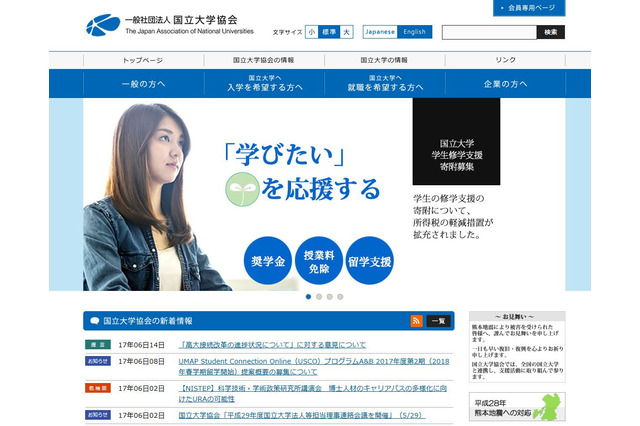Click the お知らせ tag beside 17年06月08日

coord(98,361)
